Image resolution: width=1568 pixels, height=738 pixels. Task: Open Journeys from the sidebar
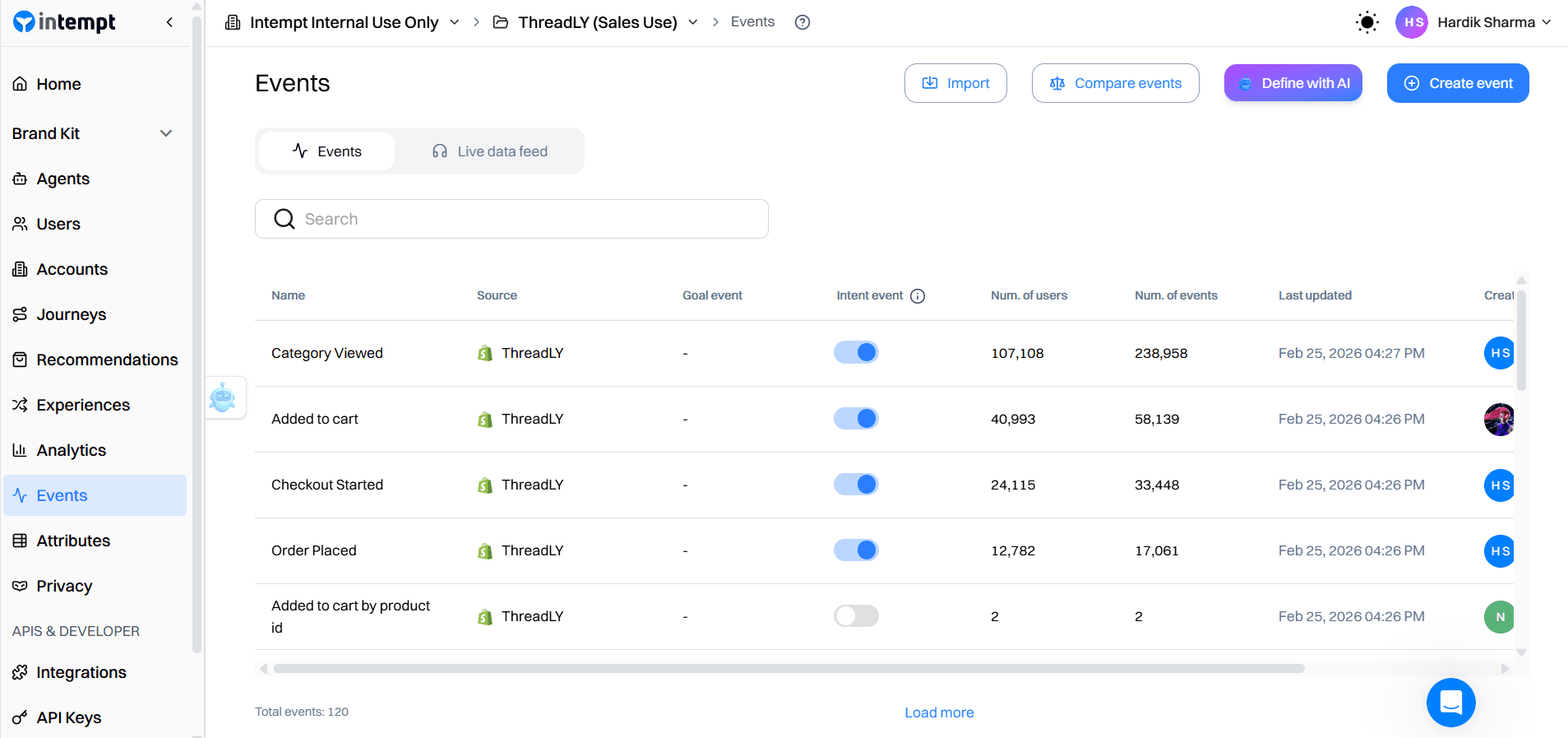[71, 314]
